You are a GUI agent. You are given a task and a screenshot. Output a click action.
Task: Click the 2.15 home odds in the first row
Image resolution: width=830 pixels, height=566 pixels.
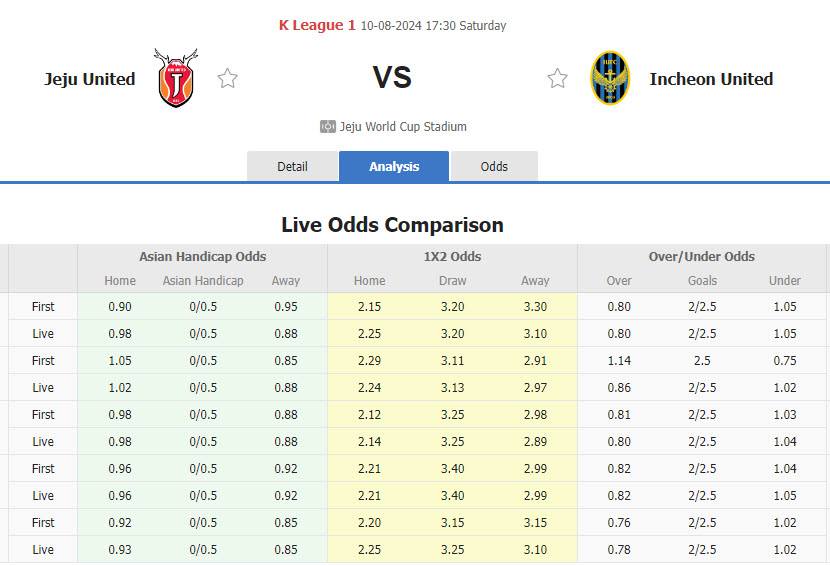(x=369, y=307)
